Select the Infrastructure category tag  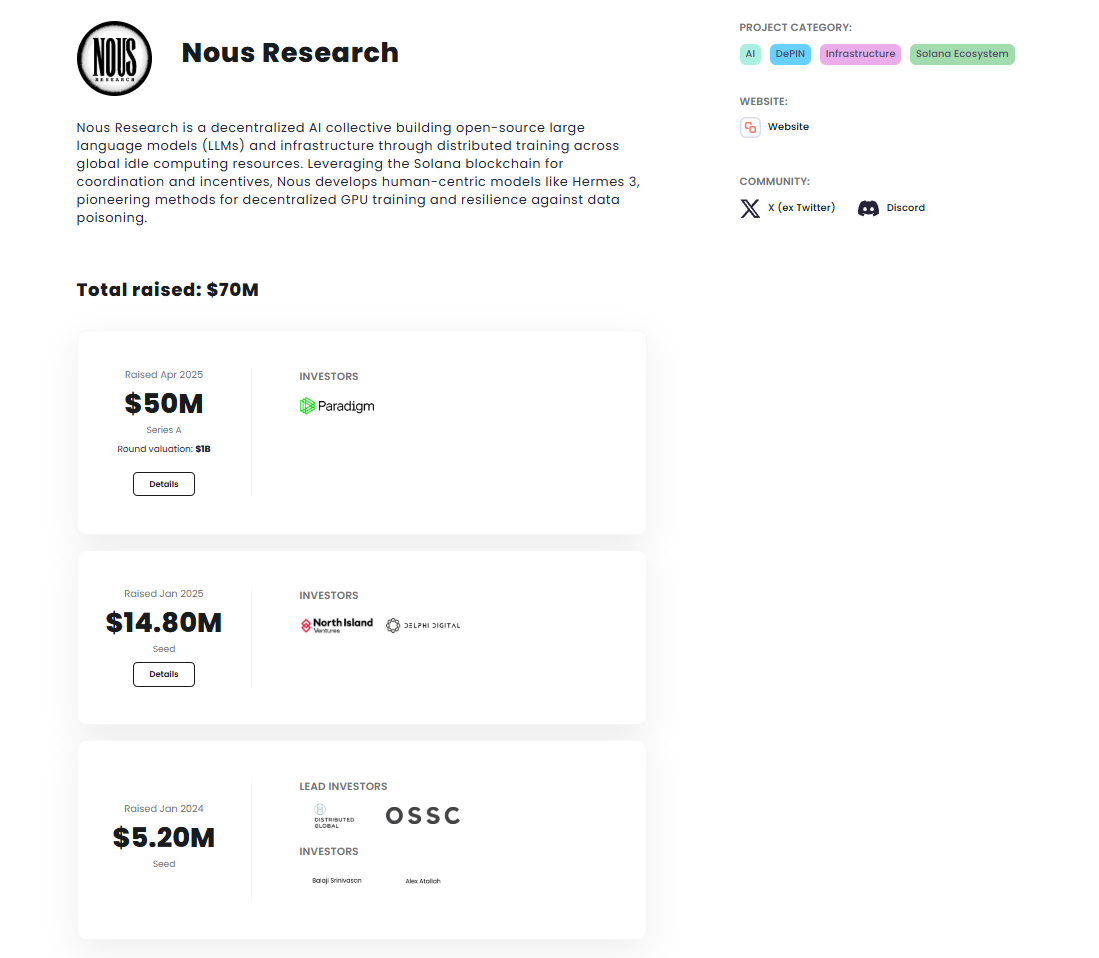pos(860,54)
